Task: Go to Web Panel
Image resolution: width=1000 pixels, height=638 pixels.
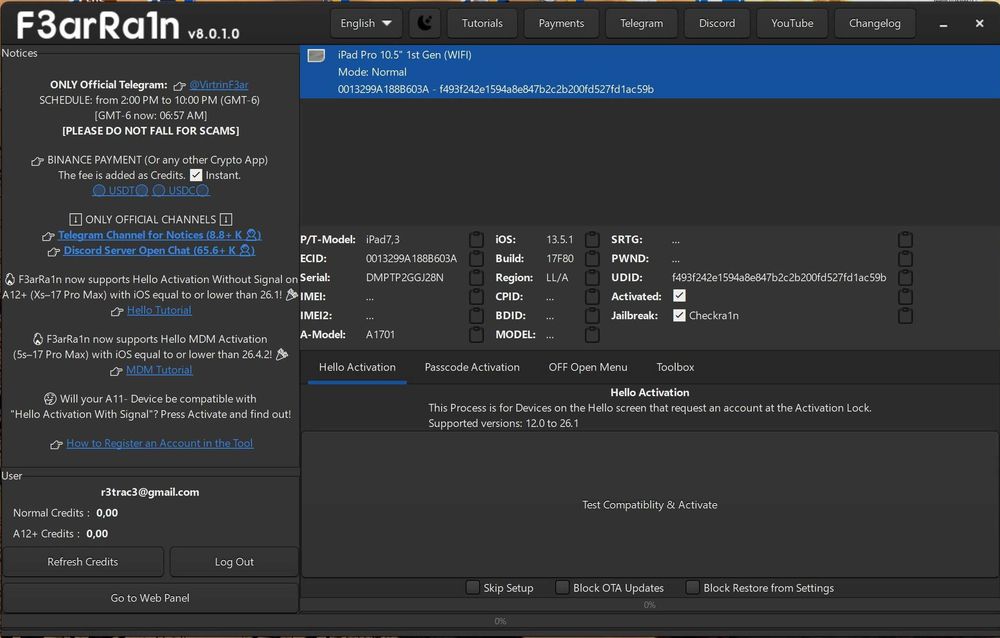Action: (150, 598)
